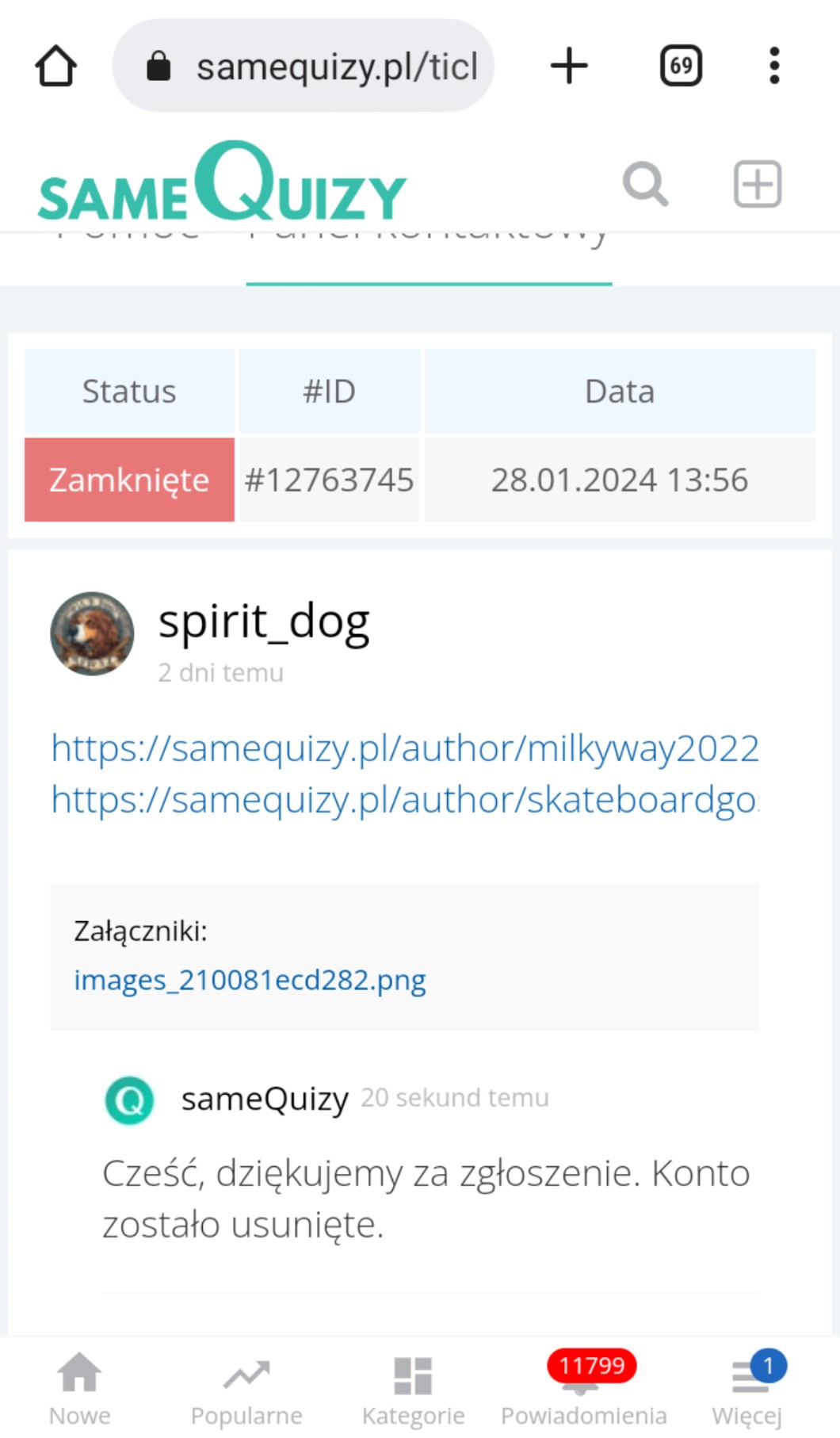The width and height of the screenshot is (840, 1438).
Task: Go to the Nowe tab
Action: tap(80, 1389)
